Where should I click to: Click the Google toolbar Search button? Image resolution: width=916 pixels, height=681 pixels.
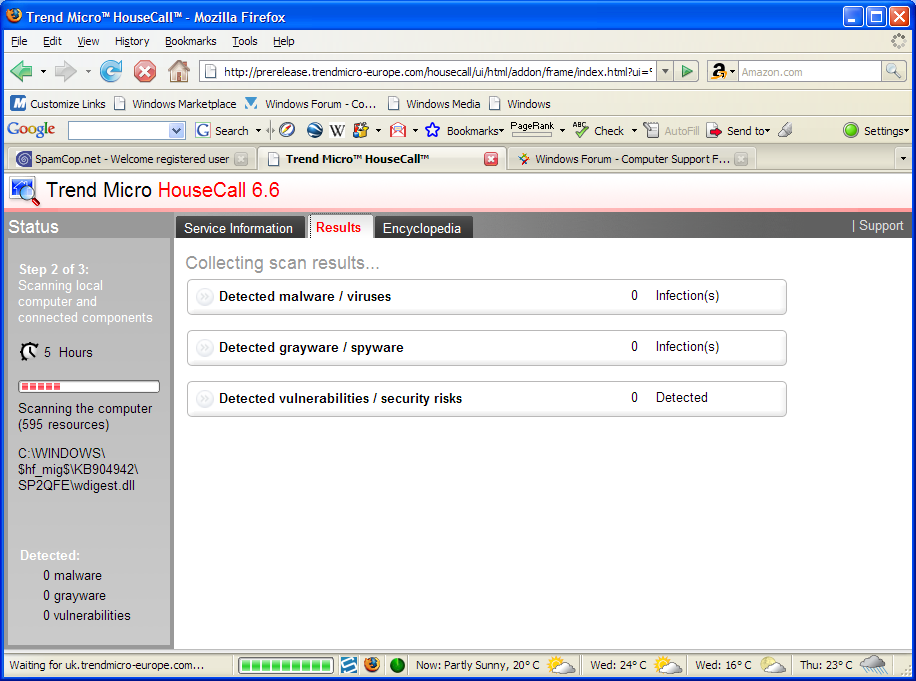[x=222, y=131]
